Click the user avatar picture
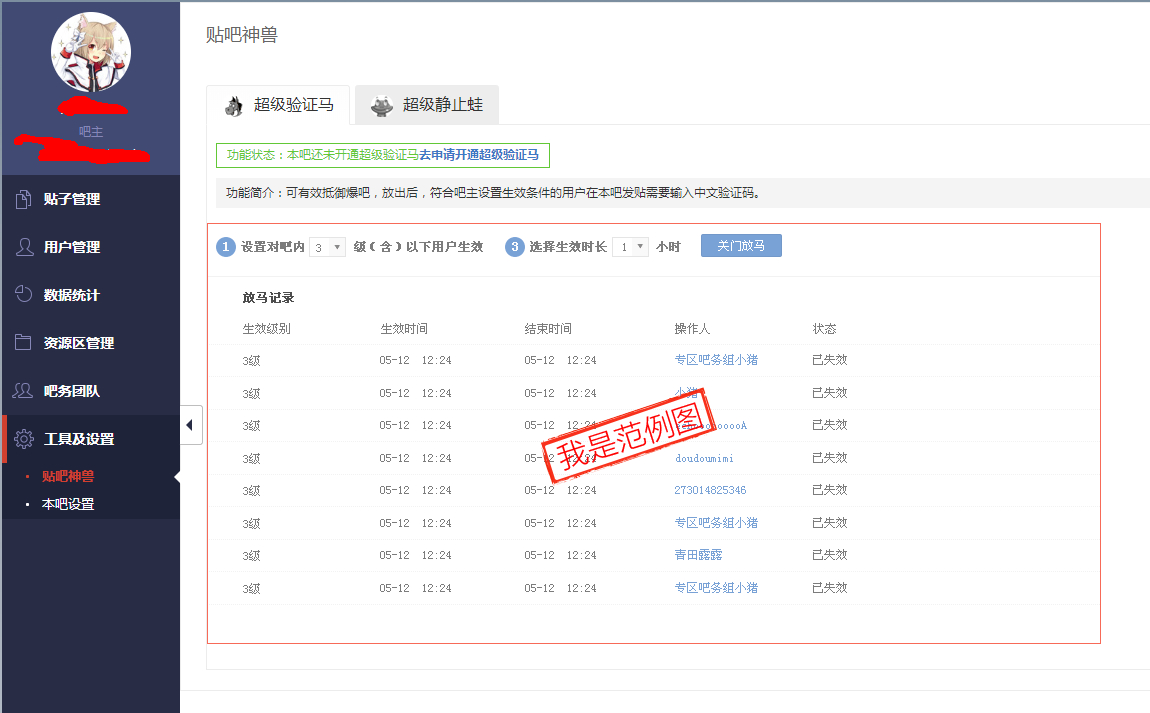1150x713 pixels. coord(91,52)
